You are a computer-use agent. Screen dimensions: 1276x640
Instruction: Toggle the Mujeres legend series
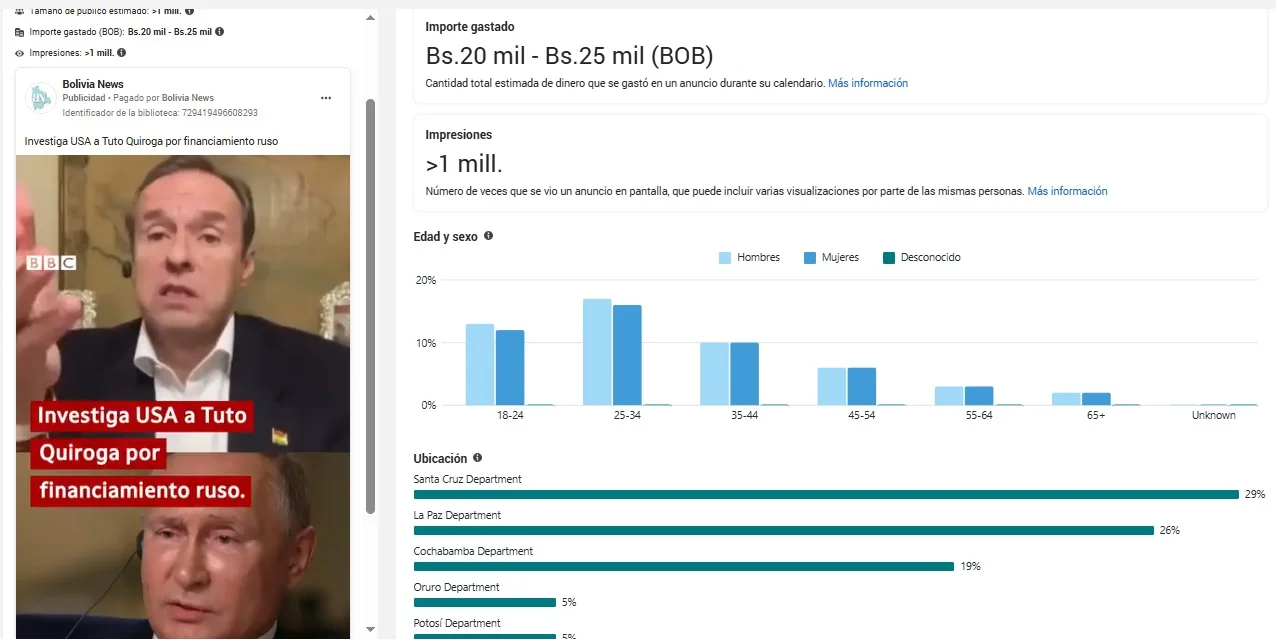coord(831,258)
